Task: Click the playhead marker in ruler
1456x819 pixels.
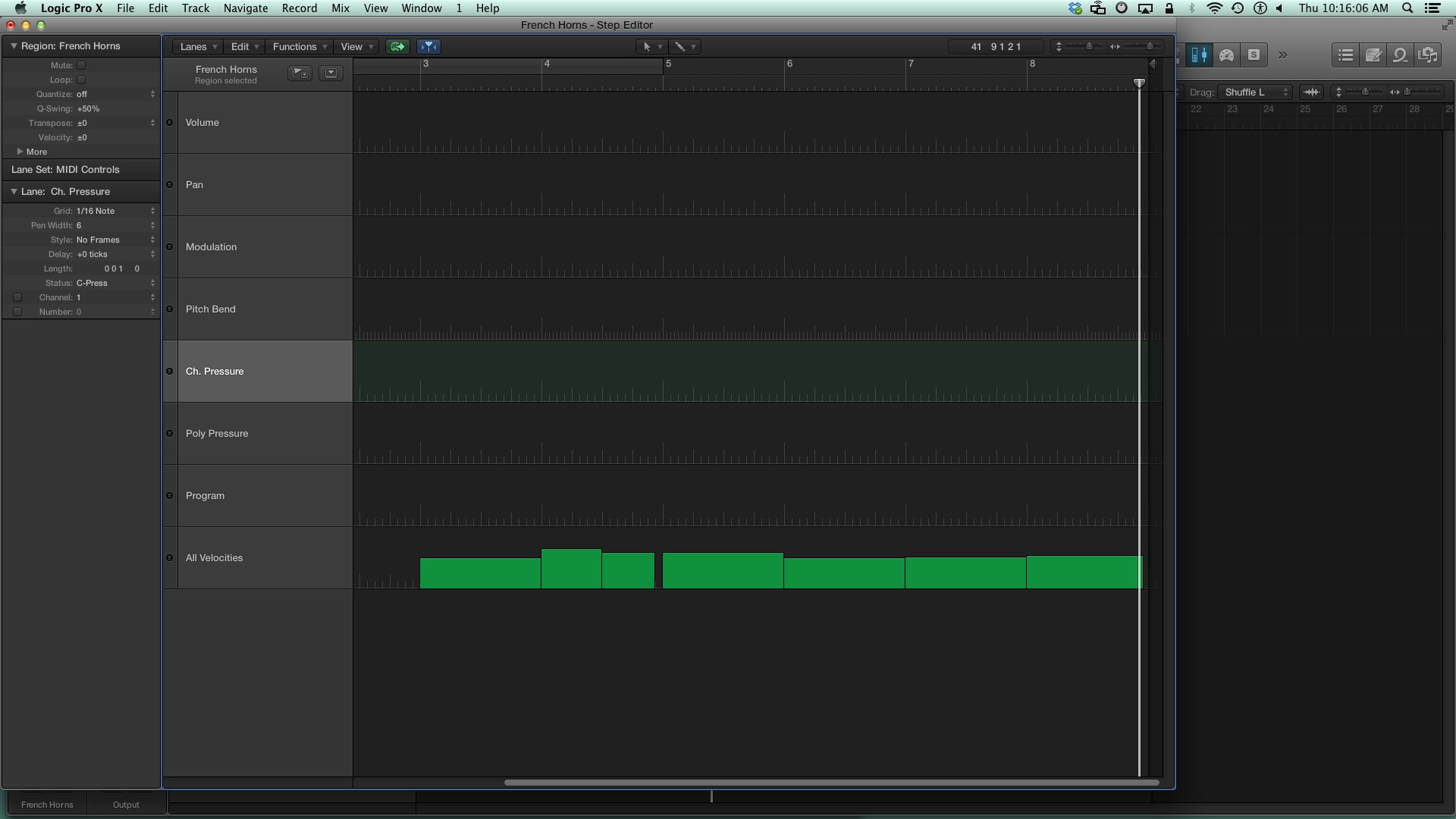Action: pos(1139,83)
